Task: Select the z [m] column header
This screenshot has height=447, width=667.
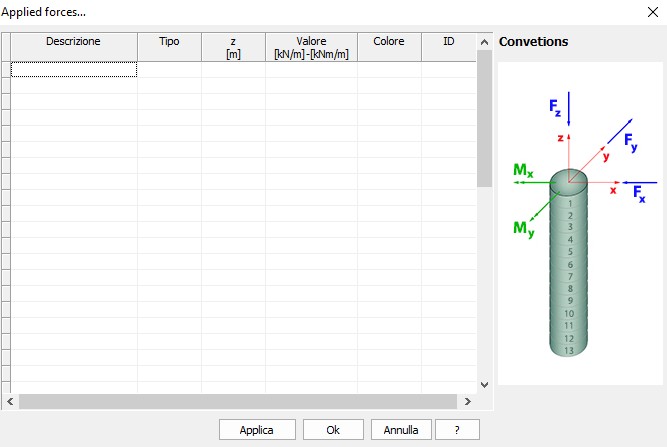Action: click(233, 47)
